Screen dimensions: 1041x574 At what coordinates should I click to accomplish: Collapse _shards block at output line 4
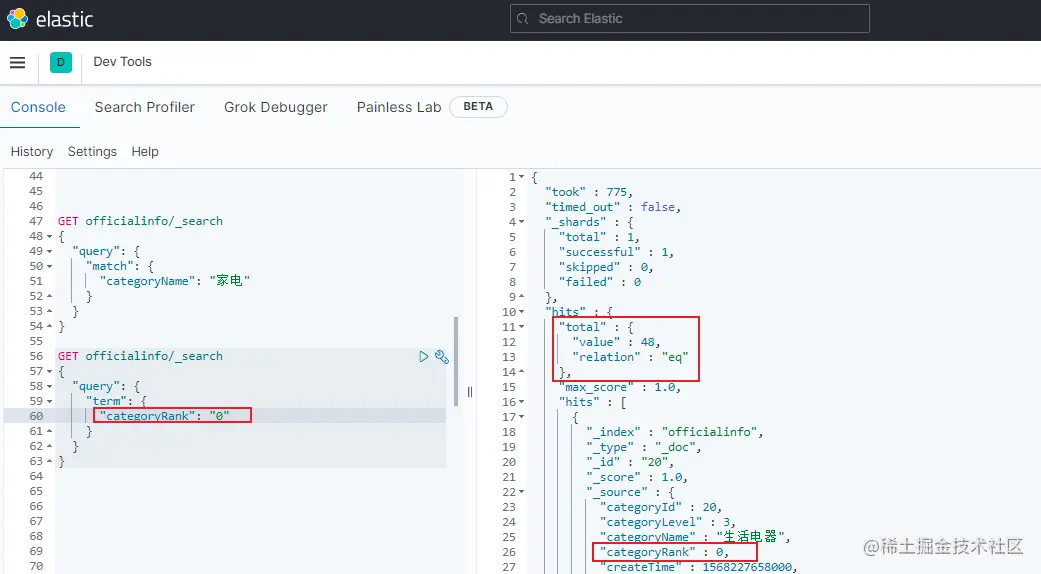point(522,222)
